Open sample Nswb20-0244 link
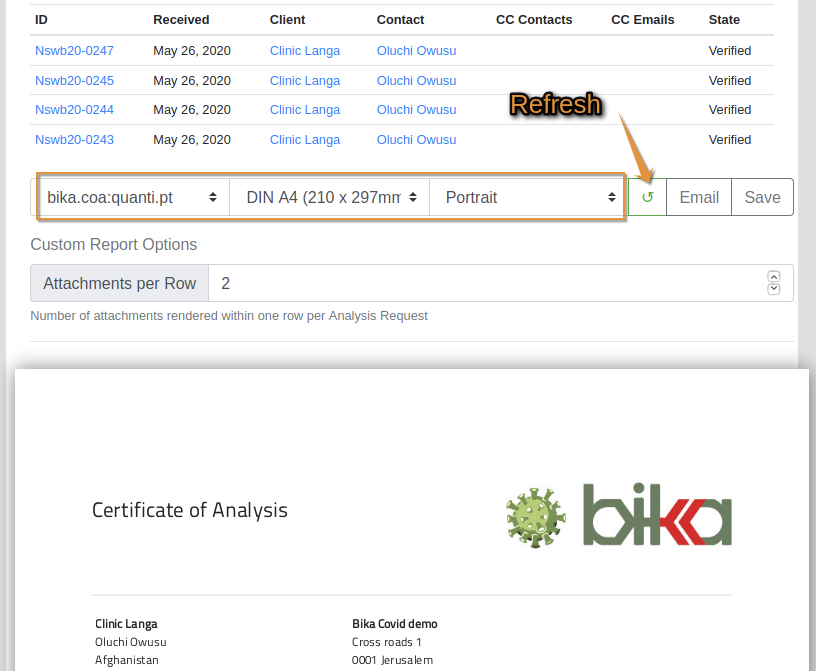Viewport: 816px width, 671px height. coord(74,110)
